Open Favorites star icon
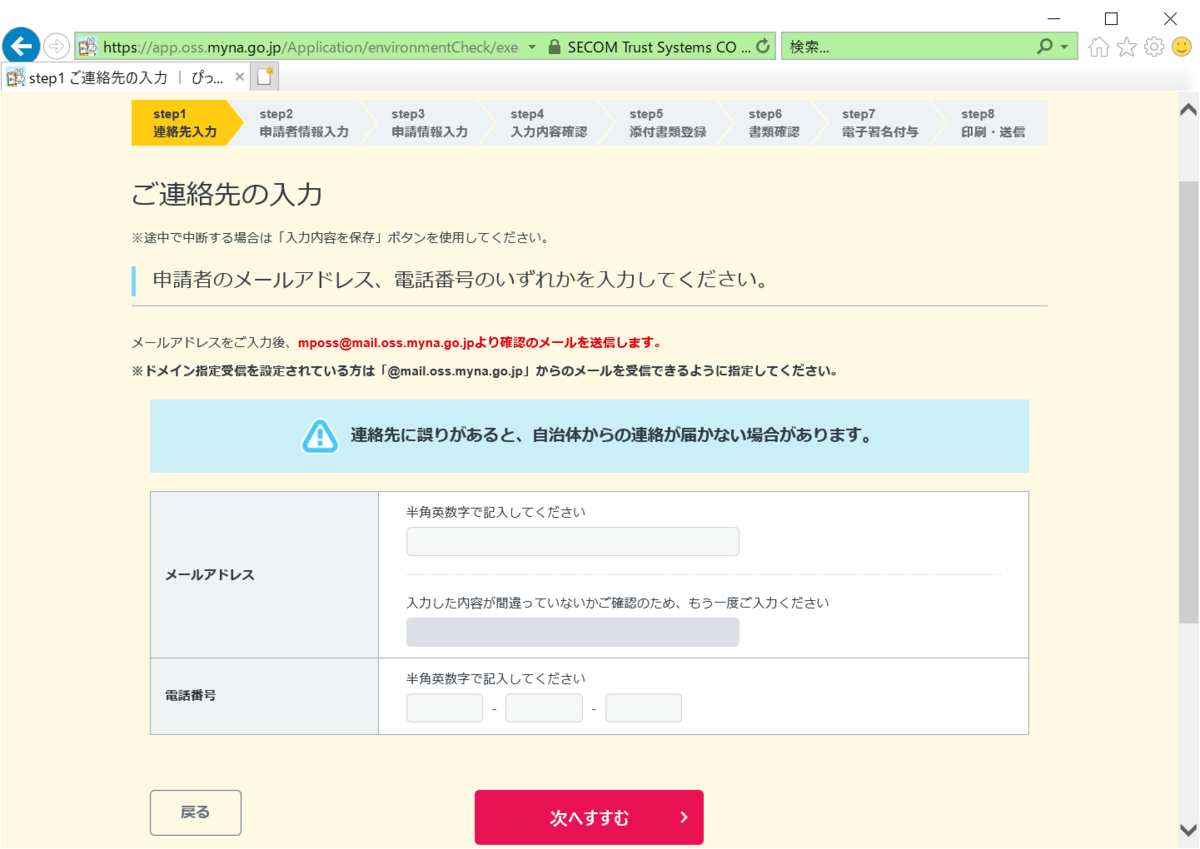 [1127, 47]
